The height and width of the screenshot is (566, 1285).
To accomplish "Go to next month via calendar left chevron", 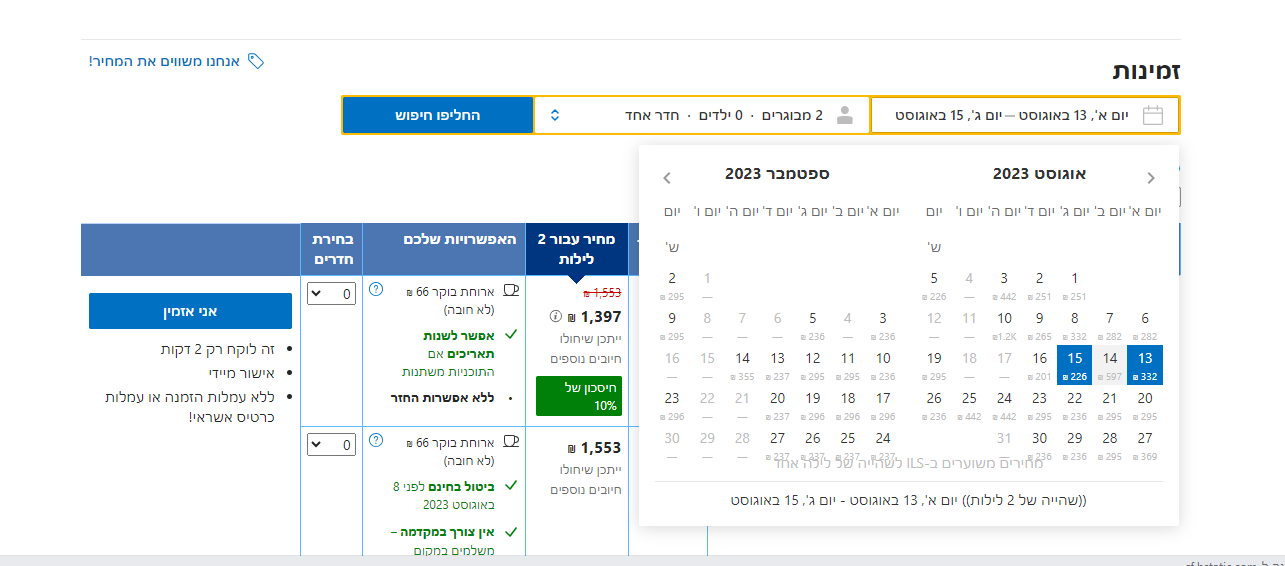I will (x=667, y=178).
